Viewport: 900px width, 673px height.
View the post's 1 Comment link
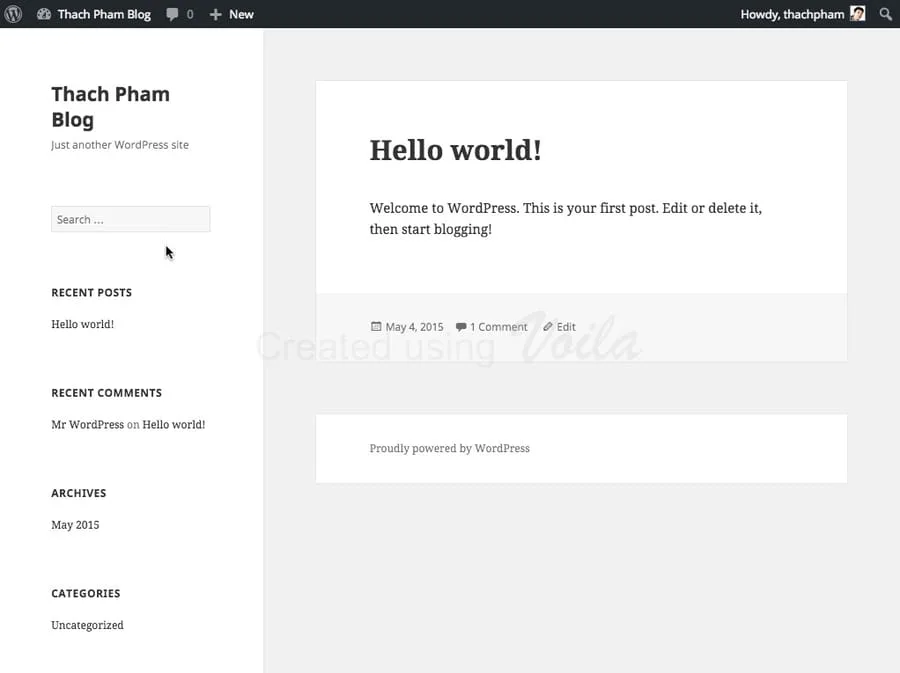(498, 326)
